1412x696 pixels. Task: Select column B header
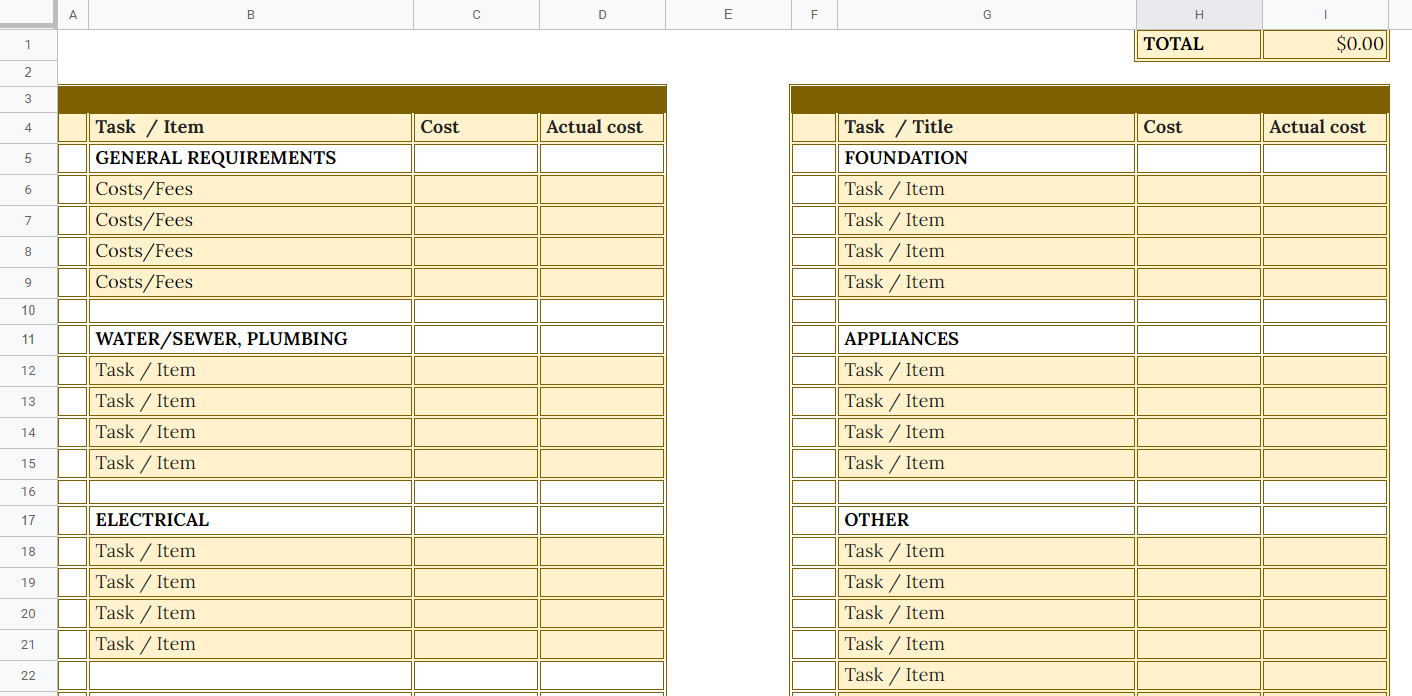click(x=250, y=14)
